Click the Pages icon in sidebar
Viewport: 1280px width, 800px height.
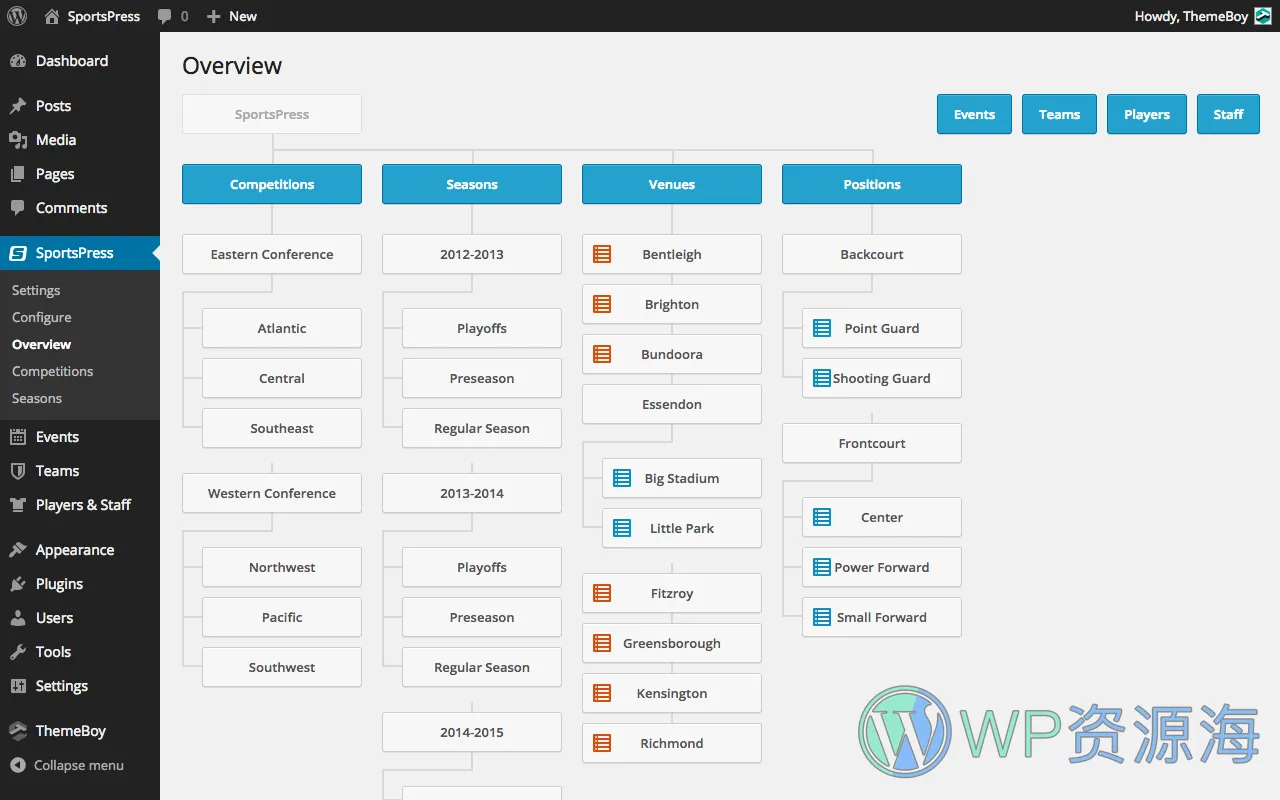(18, 174)
